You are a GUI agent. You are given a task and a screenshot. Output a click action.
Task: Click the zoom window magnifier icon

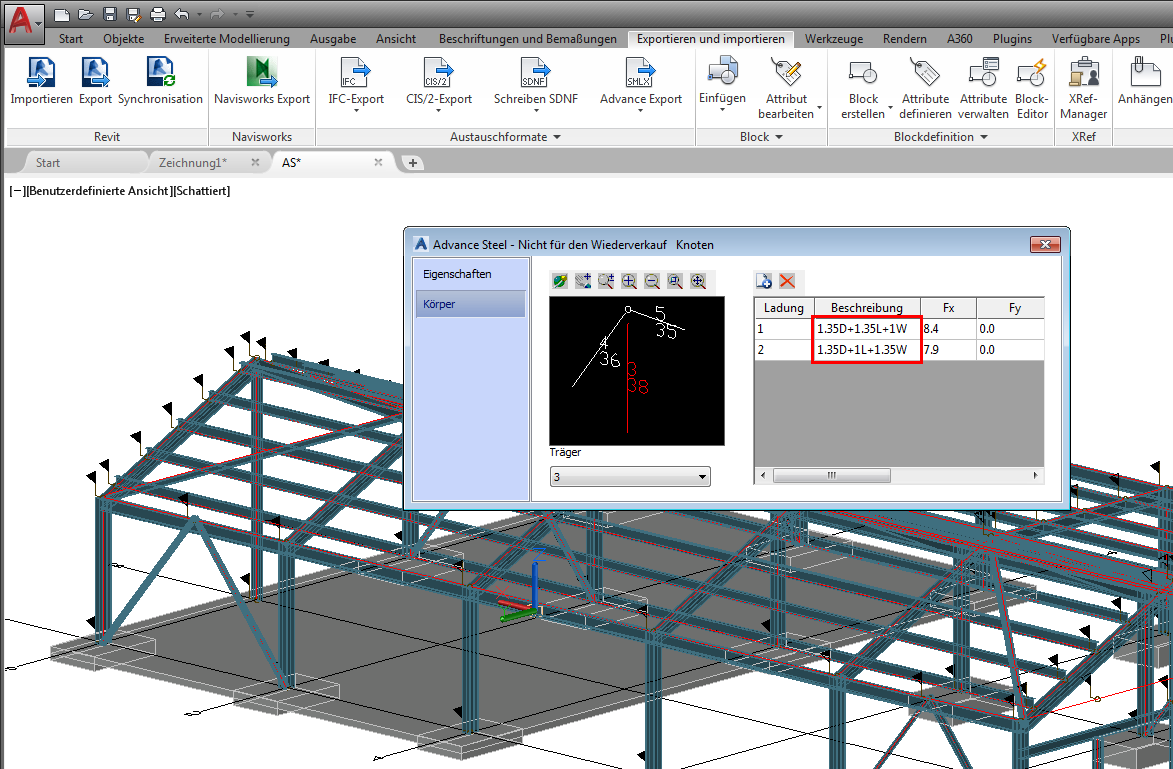(x=675, y=281)
